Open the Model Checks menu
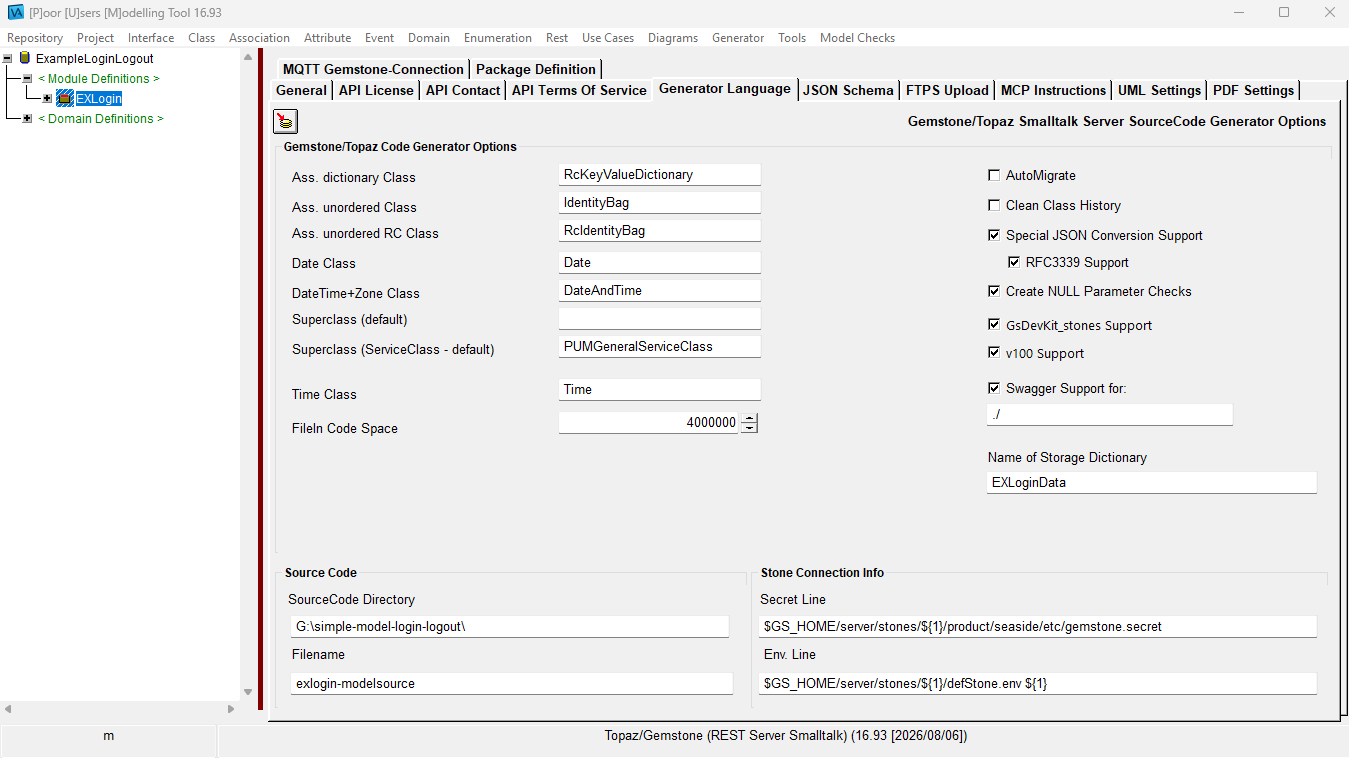This screenshot has width=1349, height=758. pos(857,38)
